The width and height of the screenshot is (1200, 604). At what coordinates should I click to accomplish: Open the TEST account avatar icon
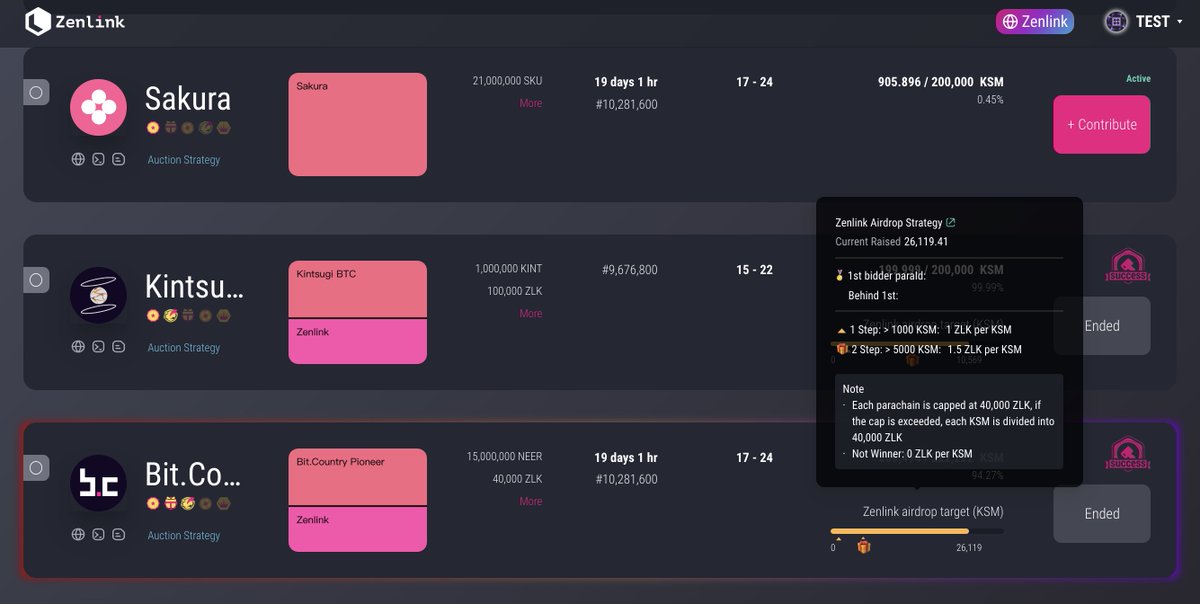pos(1115,21)
